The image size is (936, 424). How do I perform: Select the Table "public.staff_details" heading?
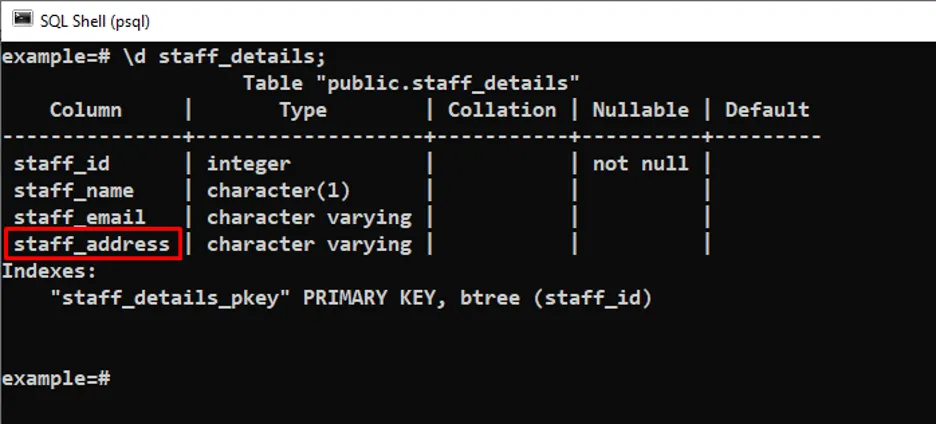coord(411,83)
